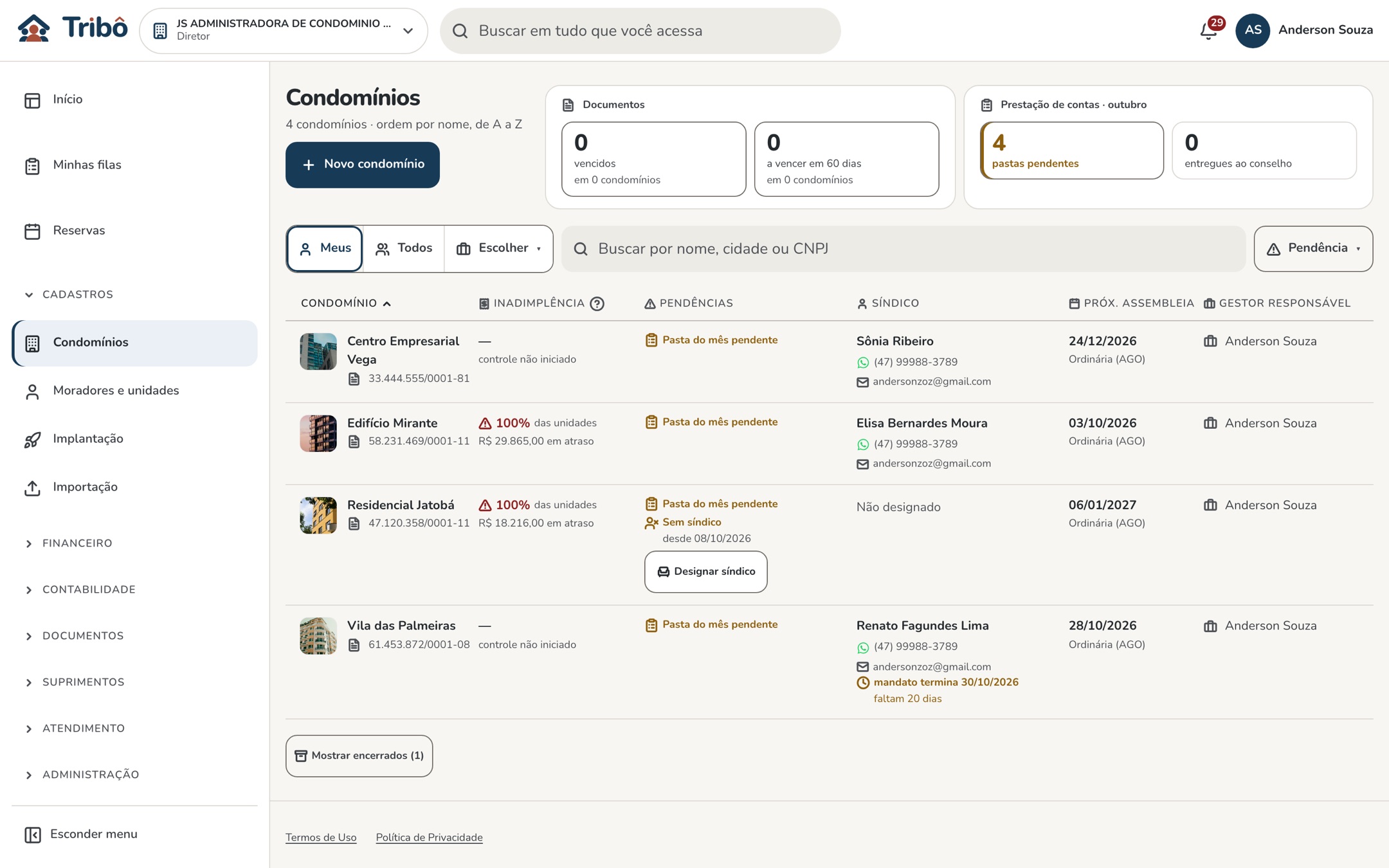Click the Implantação rocket icon
The width and height of the screenshot is (1389, 868).
pos(32,440)
